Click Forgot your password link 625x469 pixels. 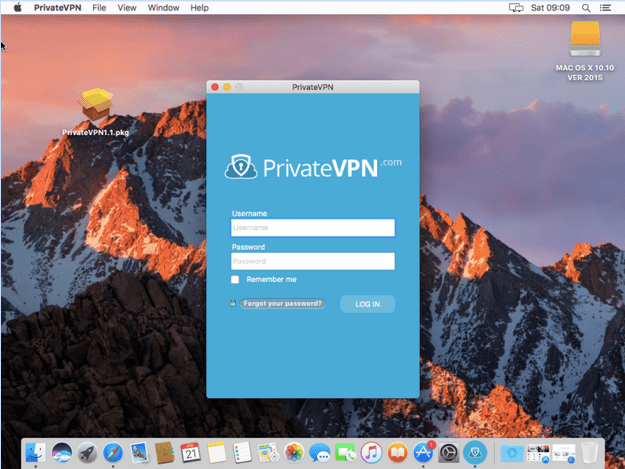pyautogui.click(x=283, y=304)
